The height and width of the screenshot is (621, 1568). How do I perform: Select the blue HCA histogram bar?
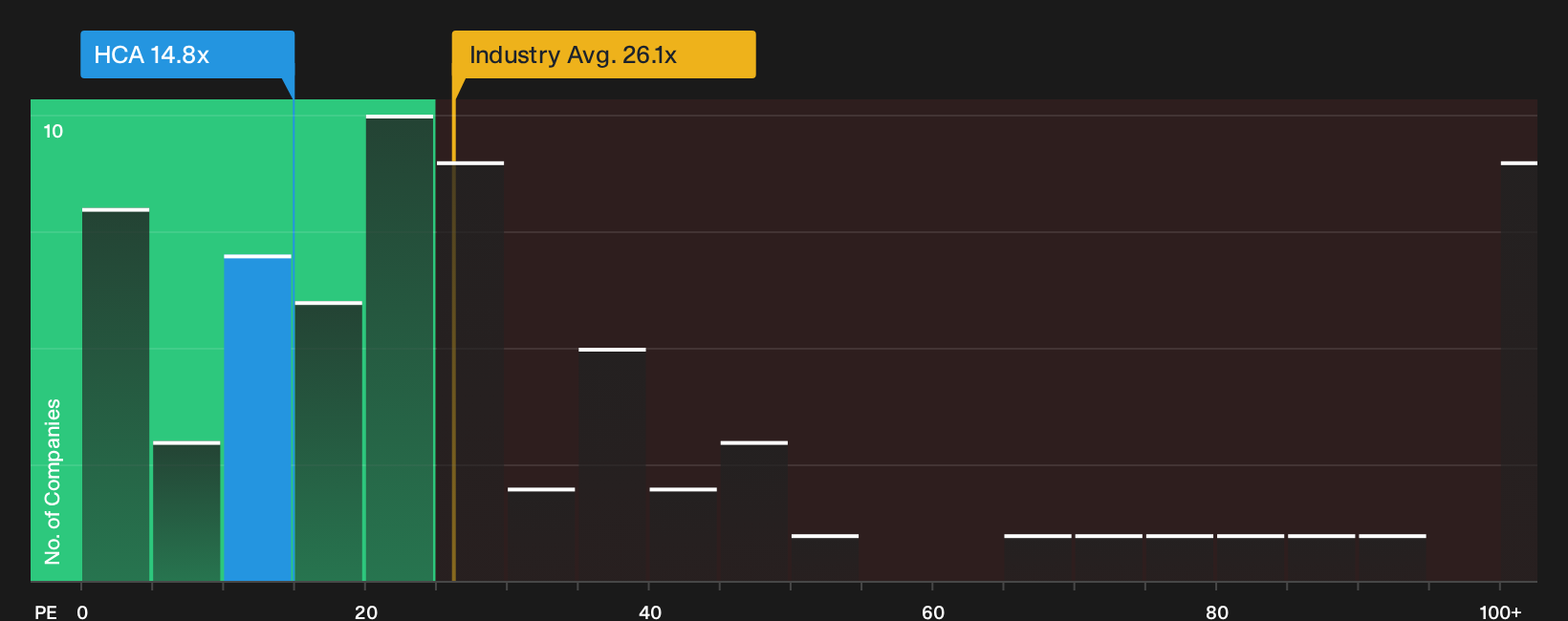(x=258, y=418)
